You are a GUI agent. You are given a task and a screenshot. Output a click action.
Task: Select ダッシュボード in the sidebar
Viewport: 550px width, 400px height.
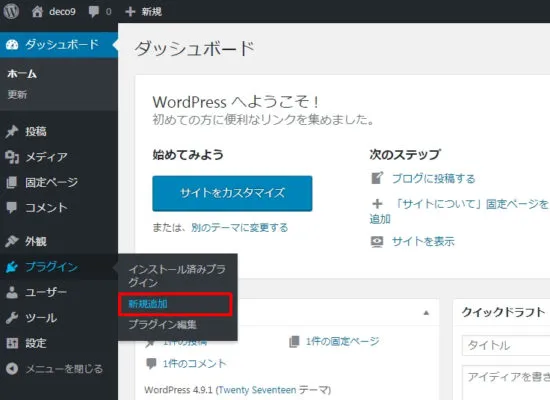coord(59,45)
